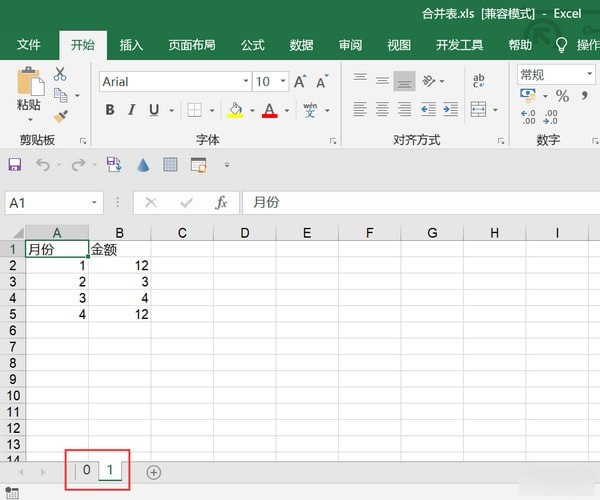Image resolution: width=600 pixels, height=500 pixels.
Task: Click the percent style button
Action: tap(562, 96)
